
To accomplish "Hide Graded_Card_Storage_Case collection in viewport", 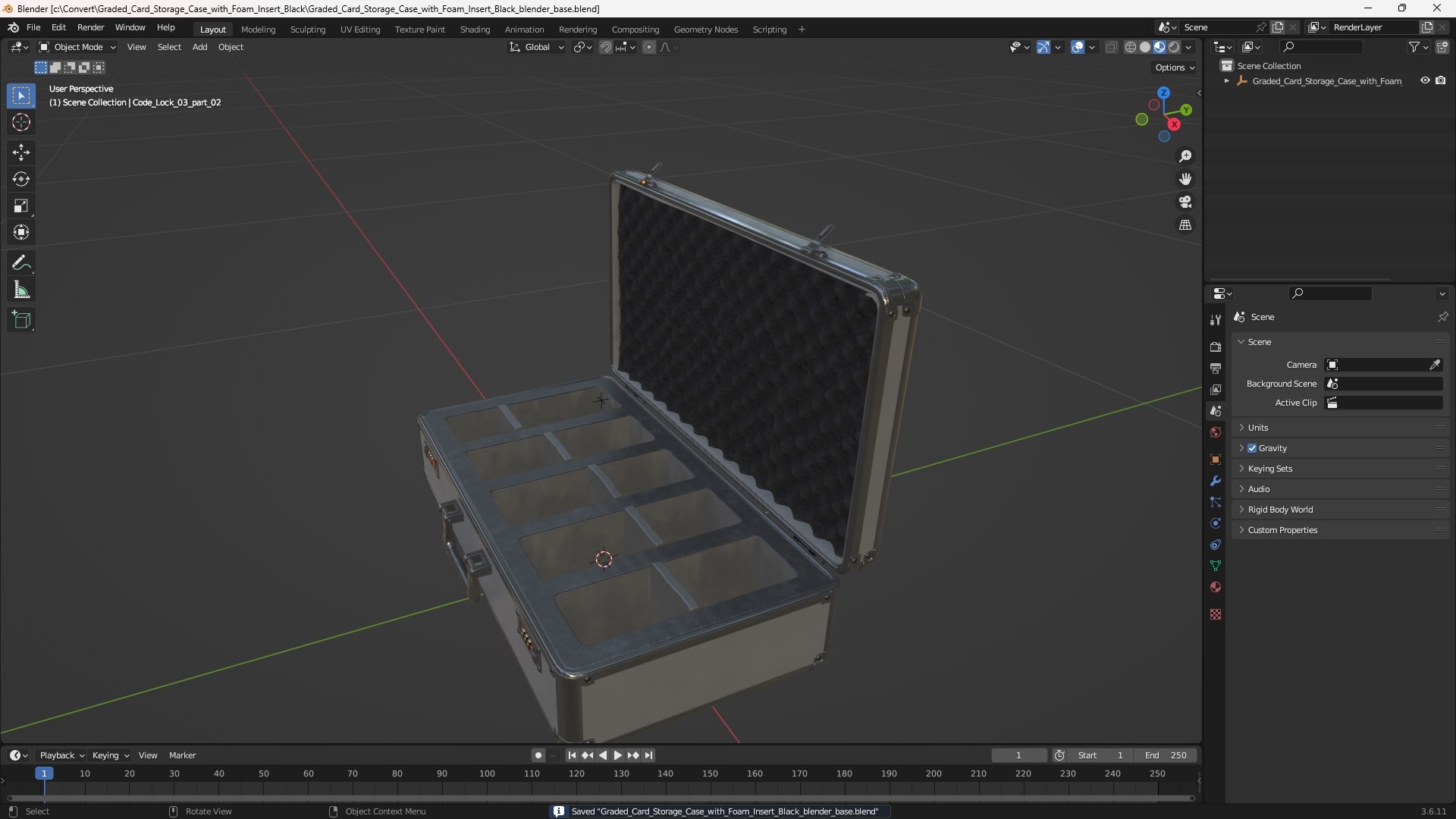I will [1425, 80].
